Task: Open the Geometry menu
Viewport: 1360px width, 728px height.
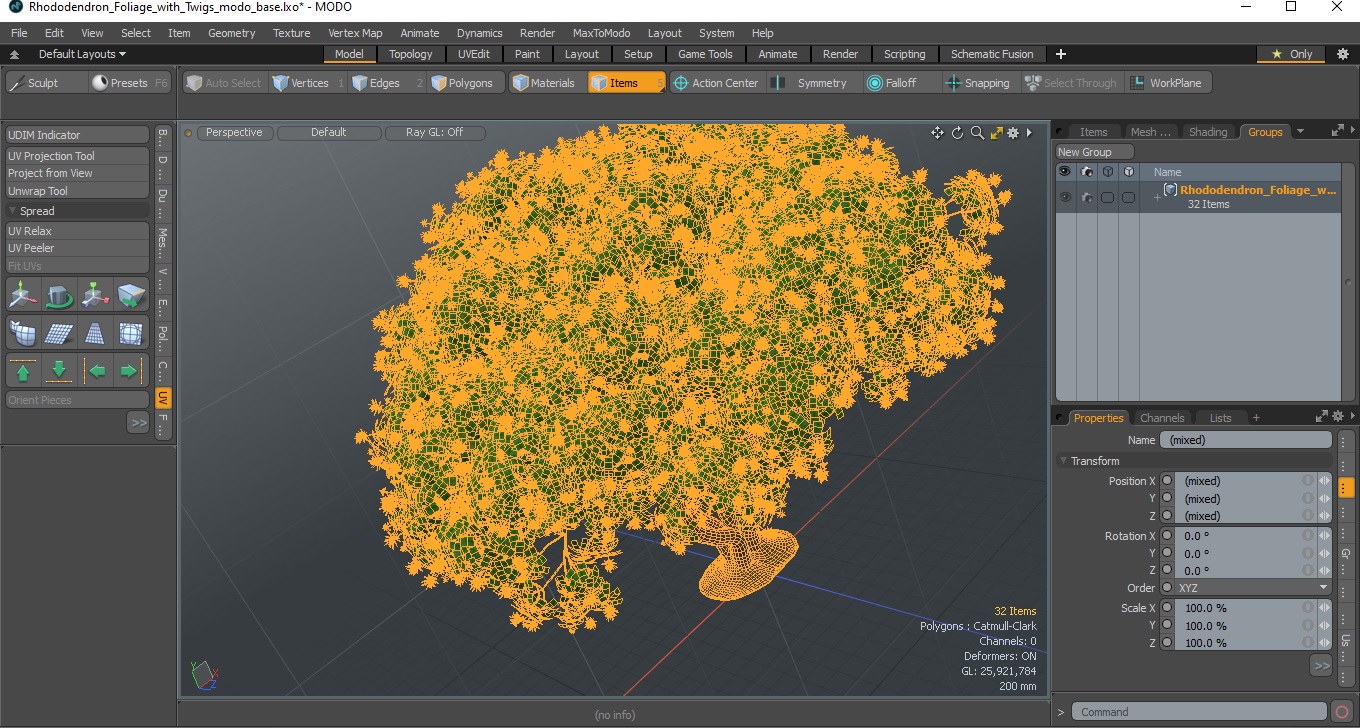Action: (232, 33)
